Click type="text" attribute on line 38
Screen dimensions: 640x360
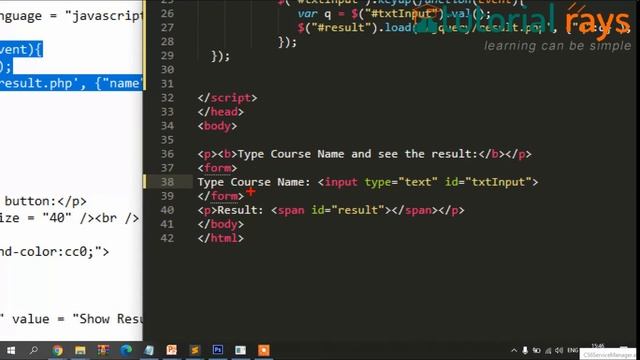tap(401, 182)
